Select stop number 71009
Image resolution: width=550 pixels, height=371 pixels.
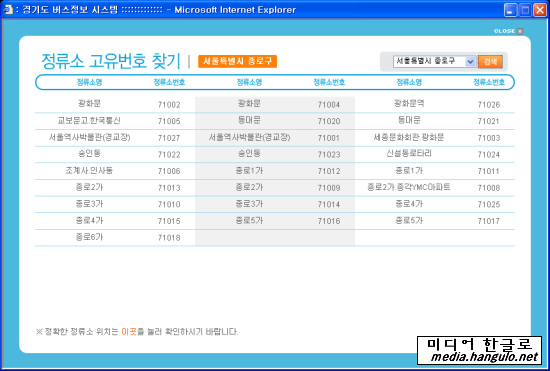(329, 188)
